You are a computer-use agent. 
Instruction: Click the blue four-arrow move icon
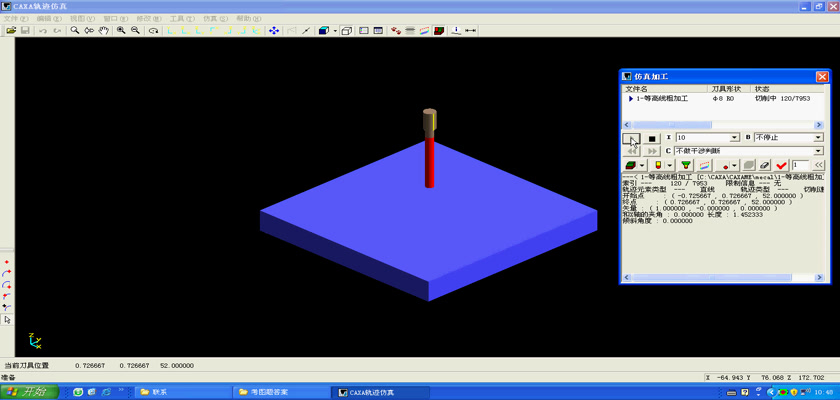click(274, 31)
